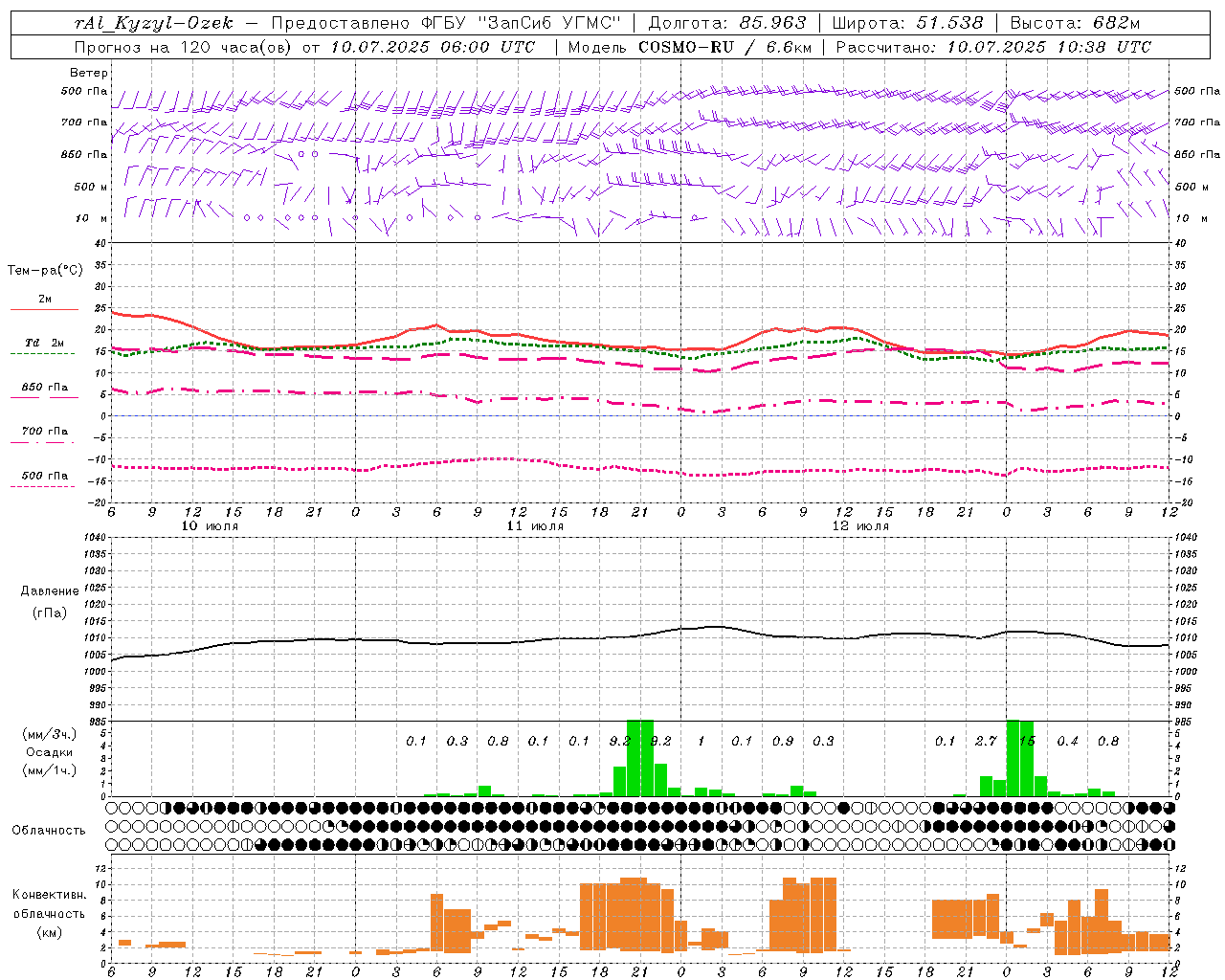Click the 3-hour precipitation value 0.4
This screenshot has height=980, width=1225.
(1067, 741)
